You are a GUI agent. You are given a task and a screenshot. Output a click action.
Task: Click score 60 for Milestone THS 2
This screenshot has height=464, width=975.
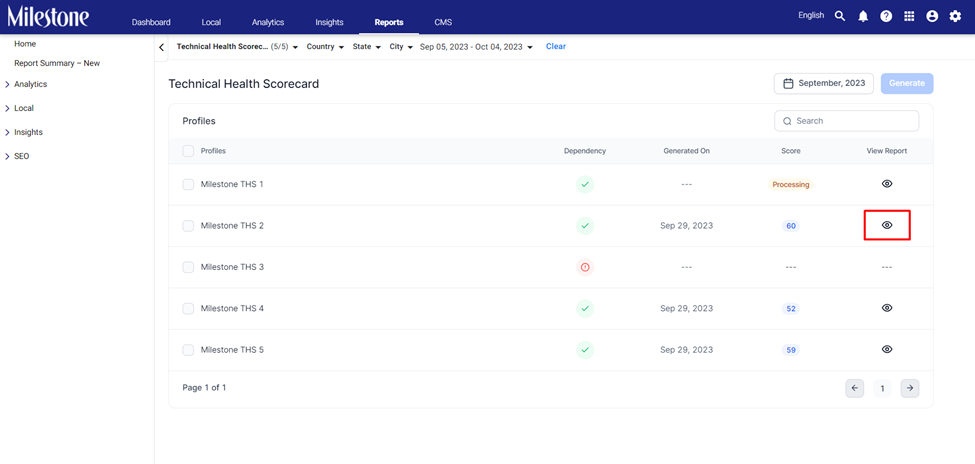point(791,226)
